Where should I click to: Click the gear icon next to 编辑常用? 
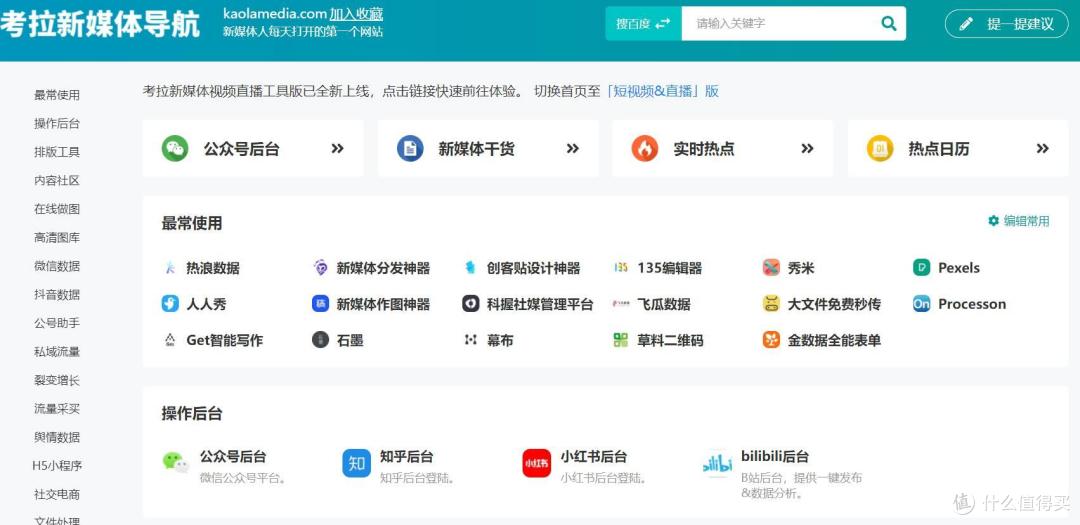pyautogui.click(x=993, y=221)
